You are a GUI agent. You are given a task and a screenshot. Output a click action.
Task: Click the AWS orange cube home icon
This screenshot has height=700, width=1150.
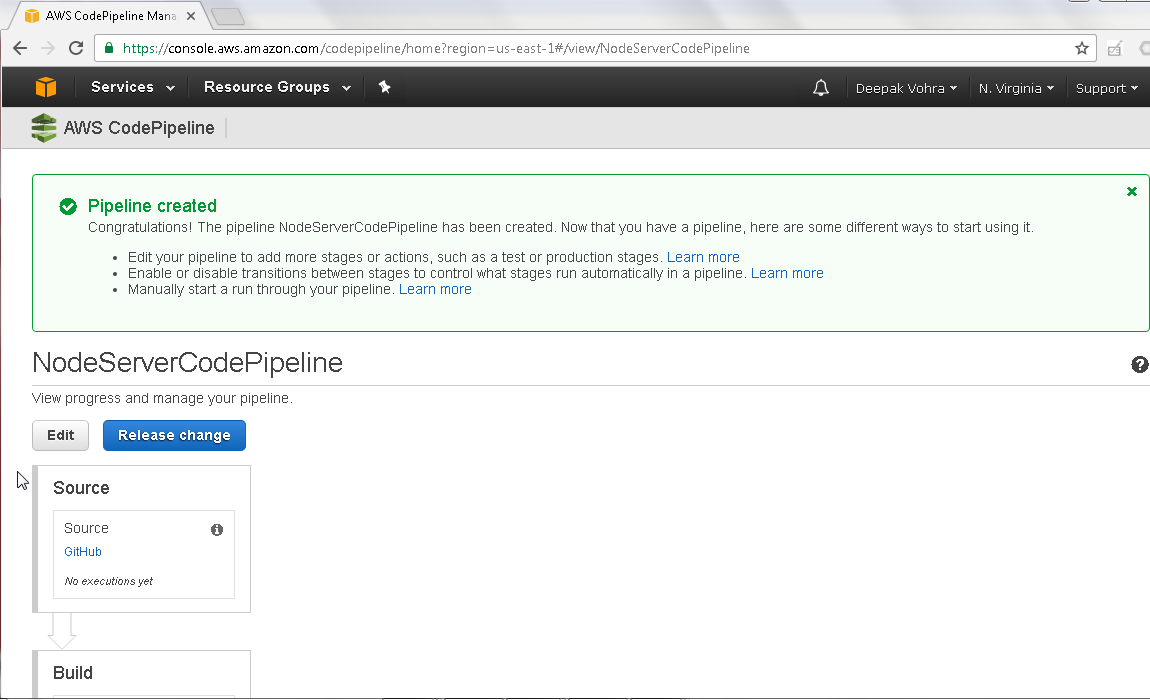coord(45,87)
